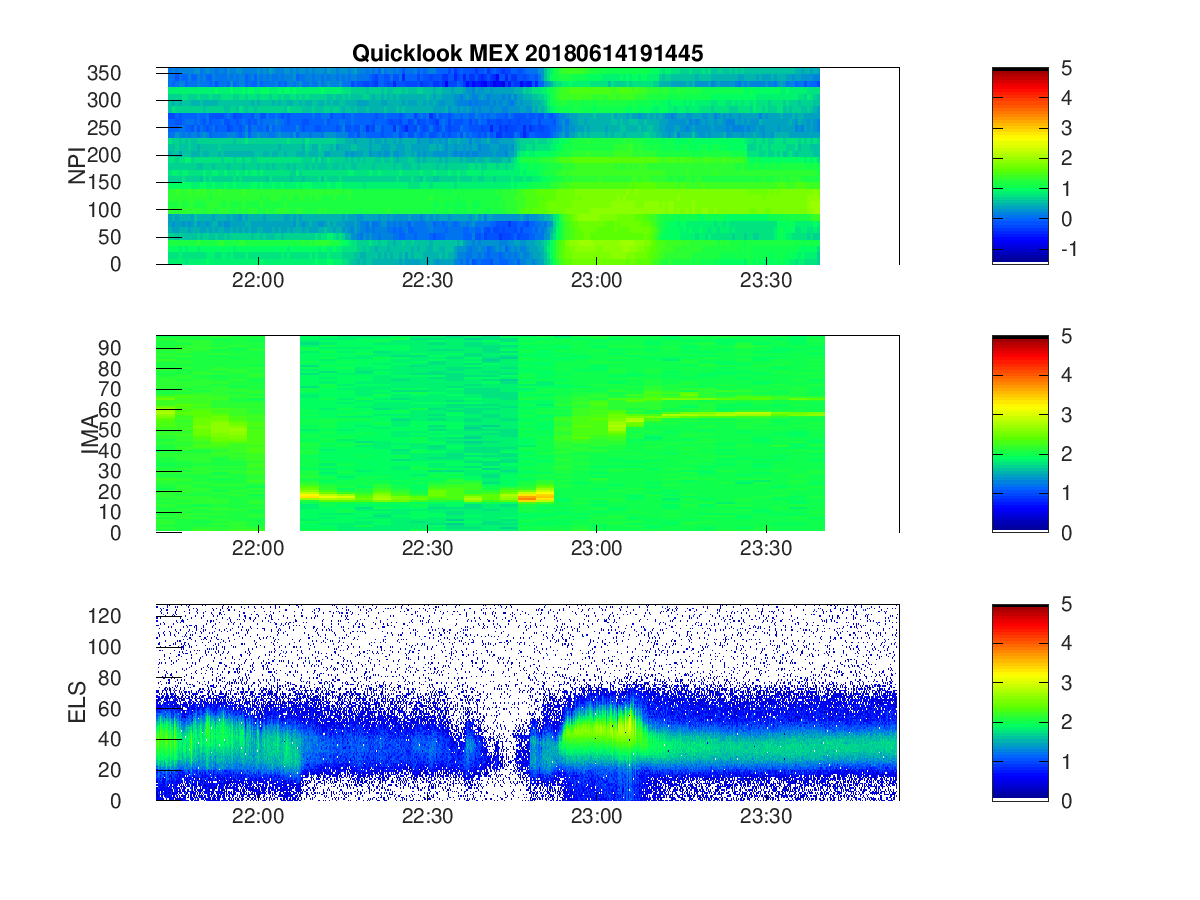Click the IMA spectrogram plot area
1200x900 pixels.
coord(528,434)
